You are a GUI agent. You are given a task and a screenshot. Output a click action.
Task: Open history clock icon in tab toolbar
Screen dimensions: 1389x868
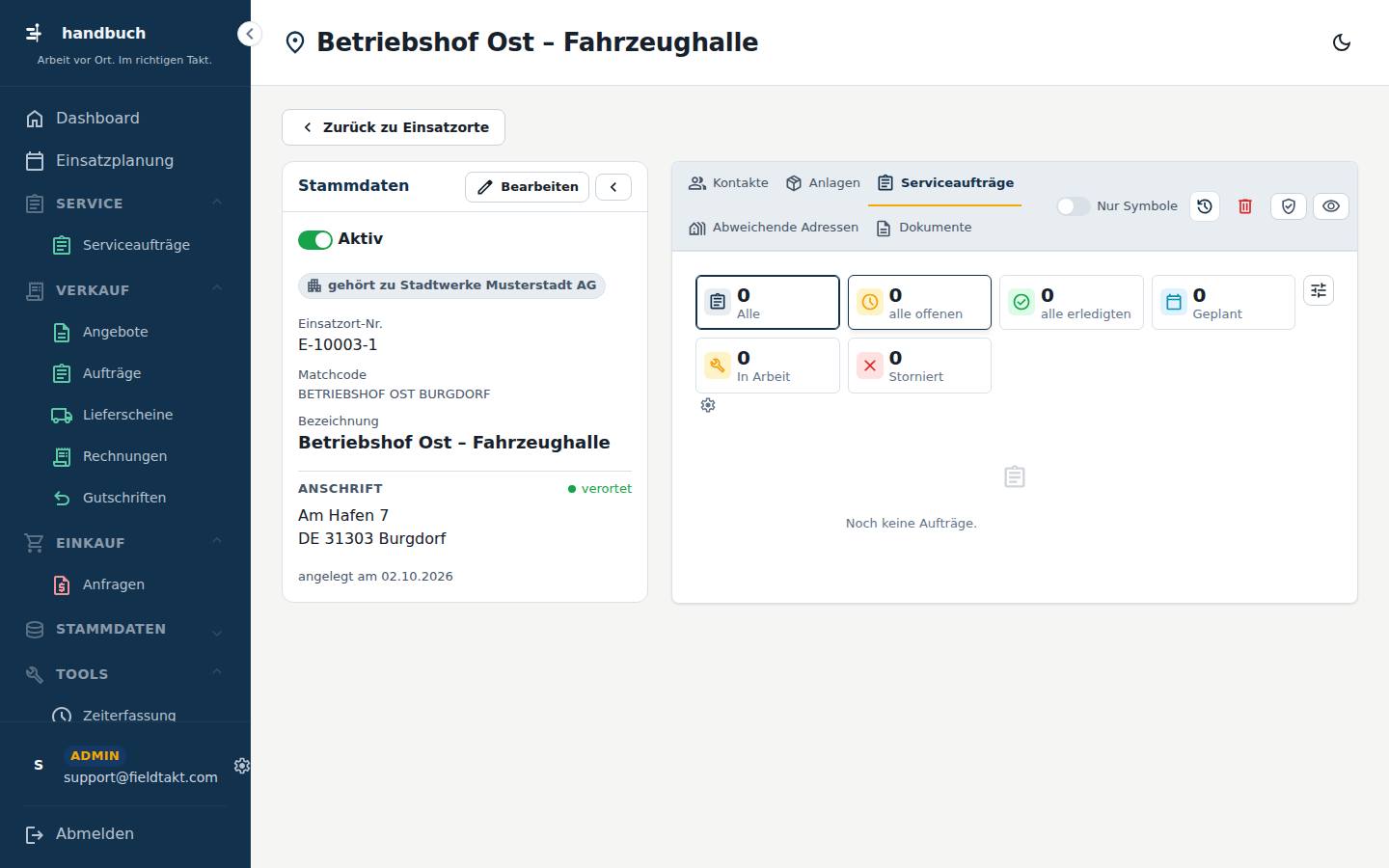click(1205, 206)
